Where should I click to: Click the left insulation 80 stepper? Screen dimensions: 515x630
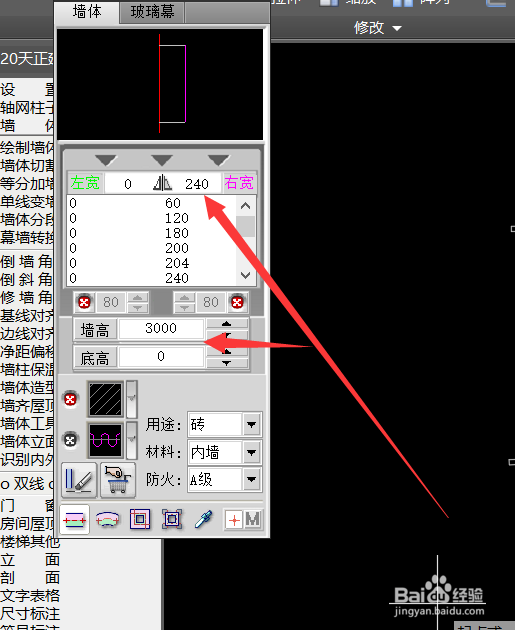click(138, 302)
